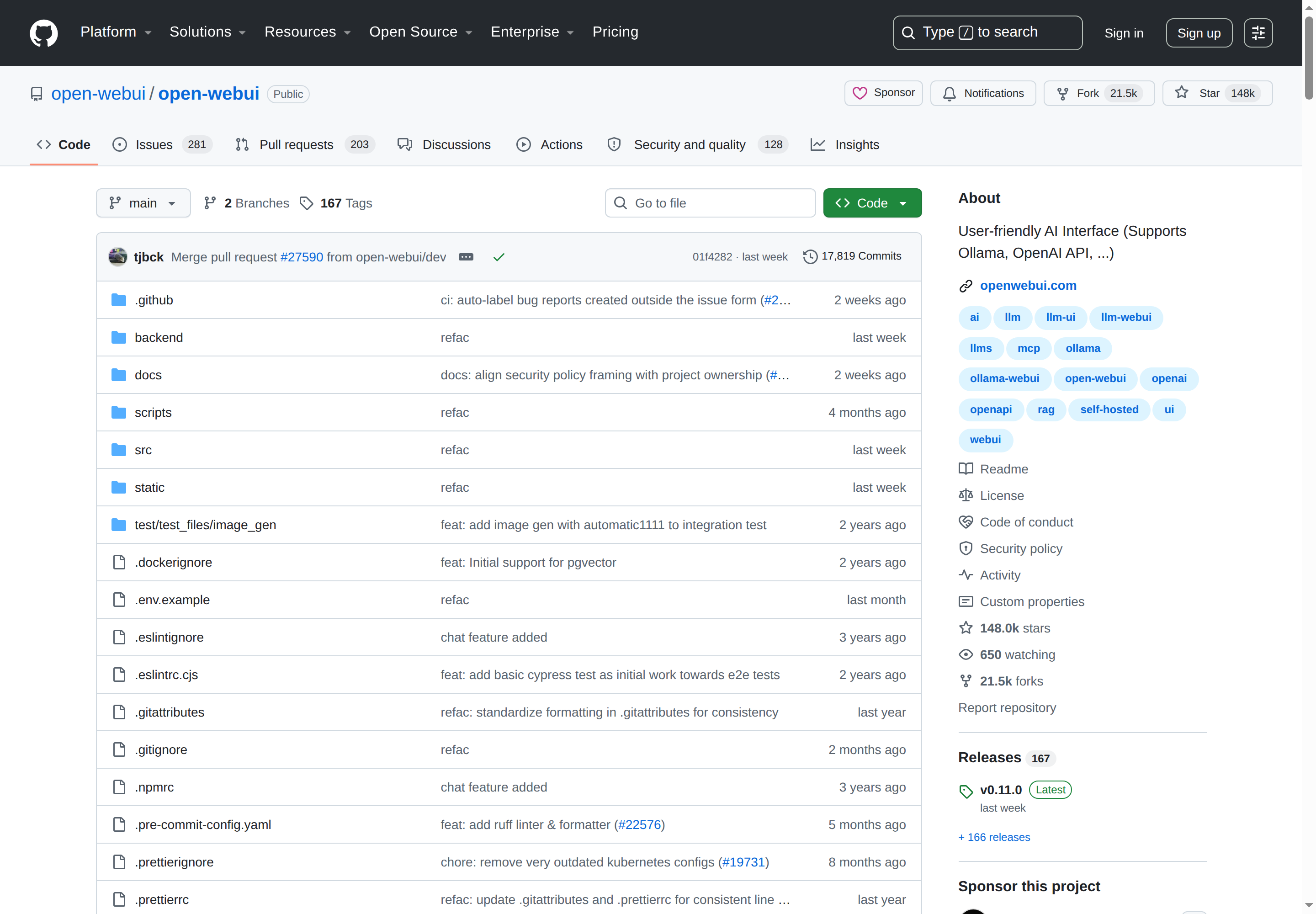
Task: Click the mcp topic tag
Action: click(x=1028, y=348)
